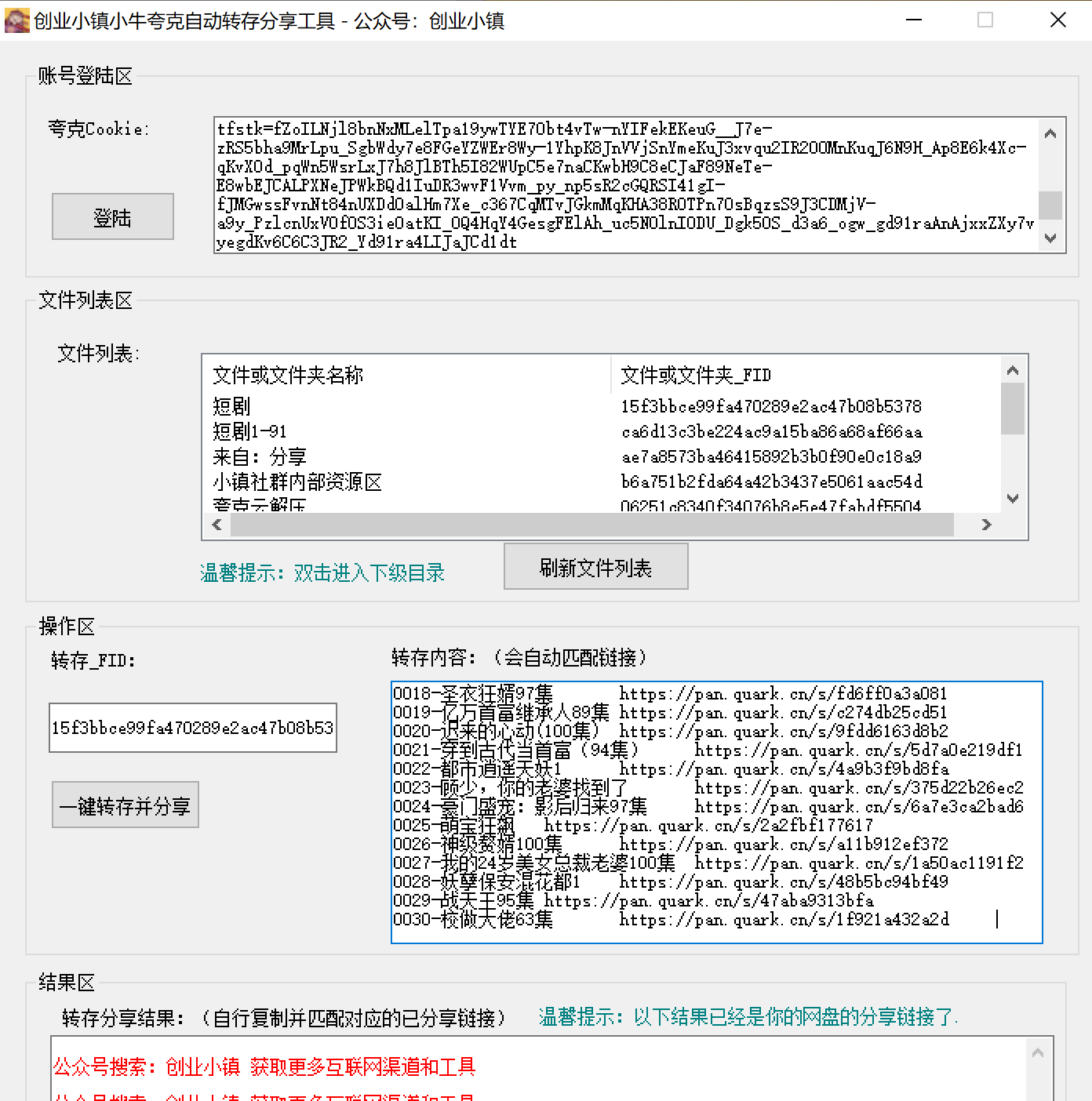Click the 0030-校傲大佬63集 line
The height and width of the screenshot is (1101, 1092).
[670, 920]
